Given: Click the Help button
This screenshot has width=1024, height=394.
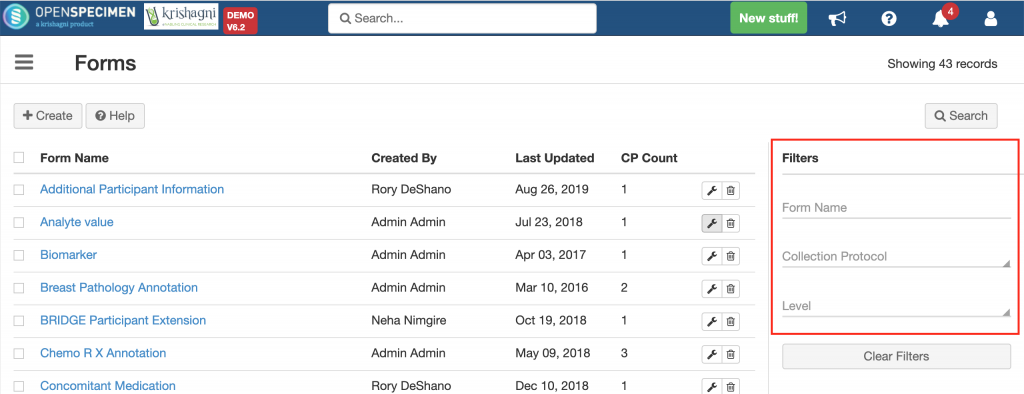Looking at the screenshot, I should [115, 116].
